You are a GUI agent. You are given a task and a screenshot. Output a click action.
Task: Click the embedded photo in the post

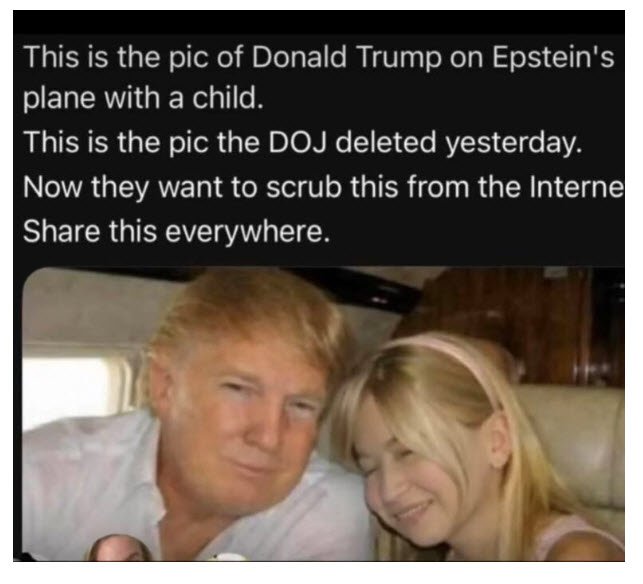click(x=324, y=414)
